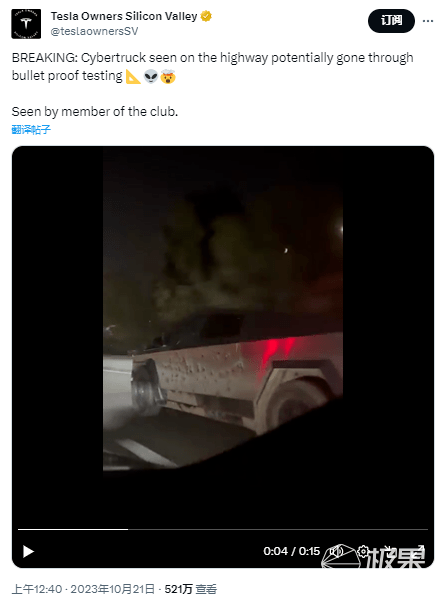Open the Tesla Owners Silicon Valley avatar
This screenshot has width=445, height=604.
click(x=26, y=23)
